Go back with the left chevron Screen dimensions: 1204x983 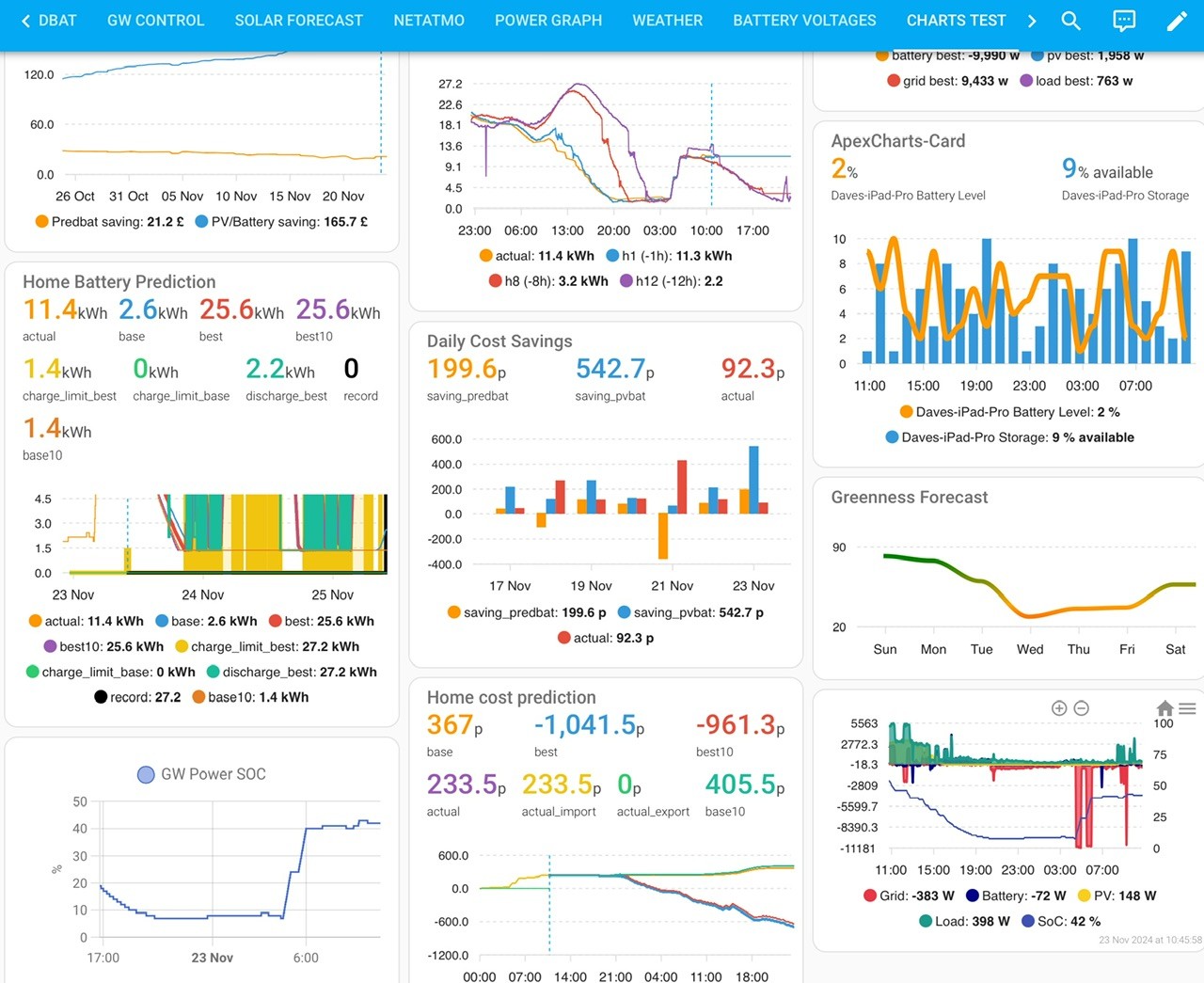point(25,21)
